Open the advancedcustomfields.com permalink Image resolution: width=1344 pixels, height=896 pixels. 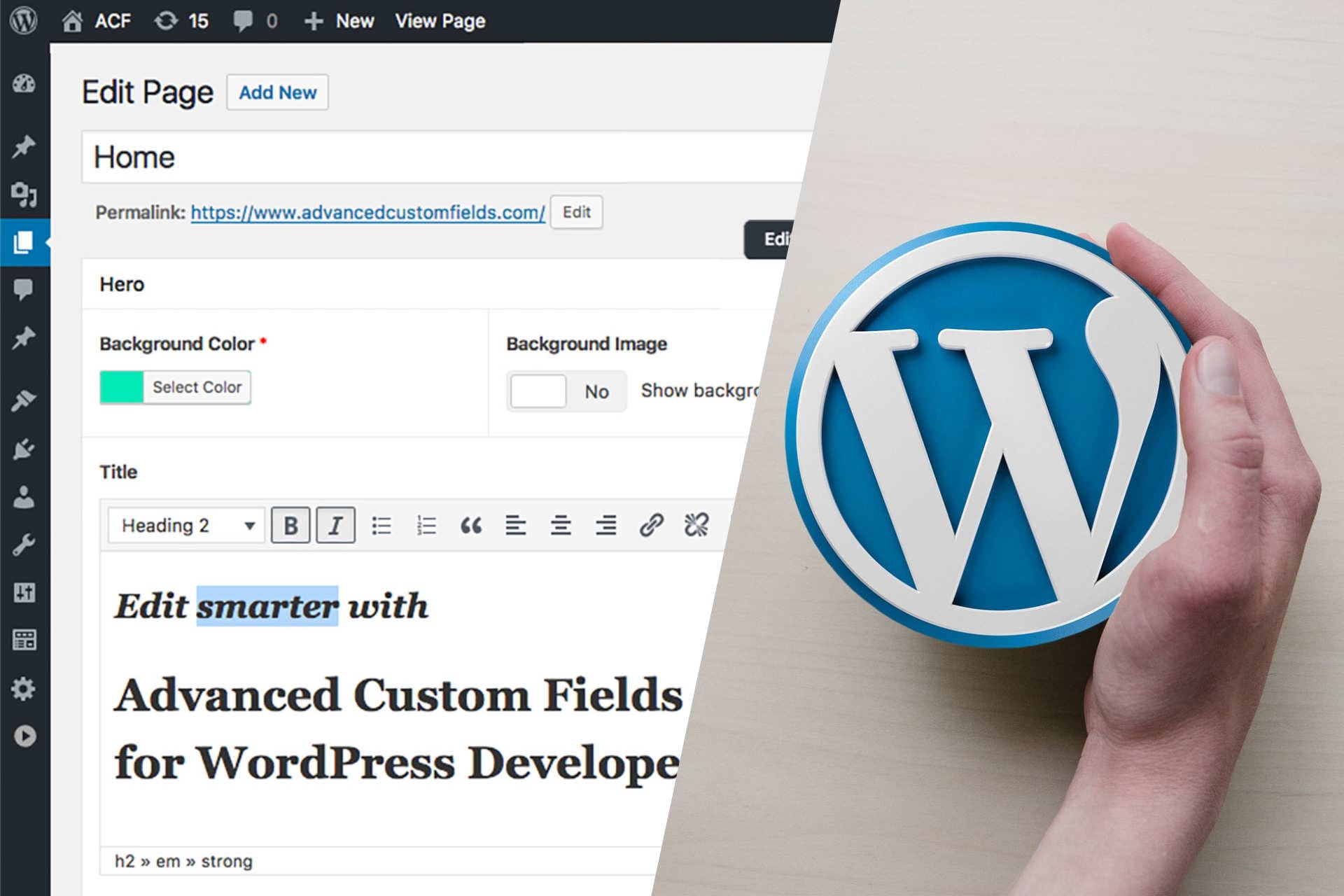coord(367,213)
